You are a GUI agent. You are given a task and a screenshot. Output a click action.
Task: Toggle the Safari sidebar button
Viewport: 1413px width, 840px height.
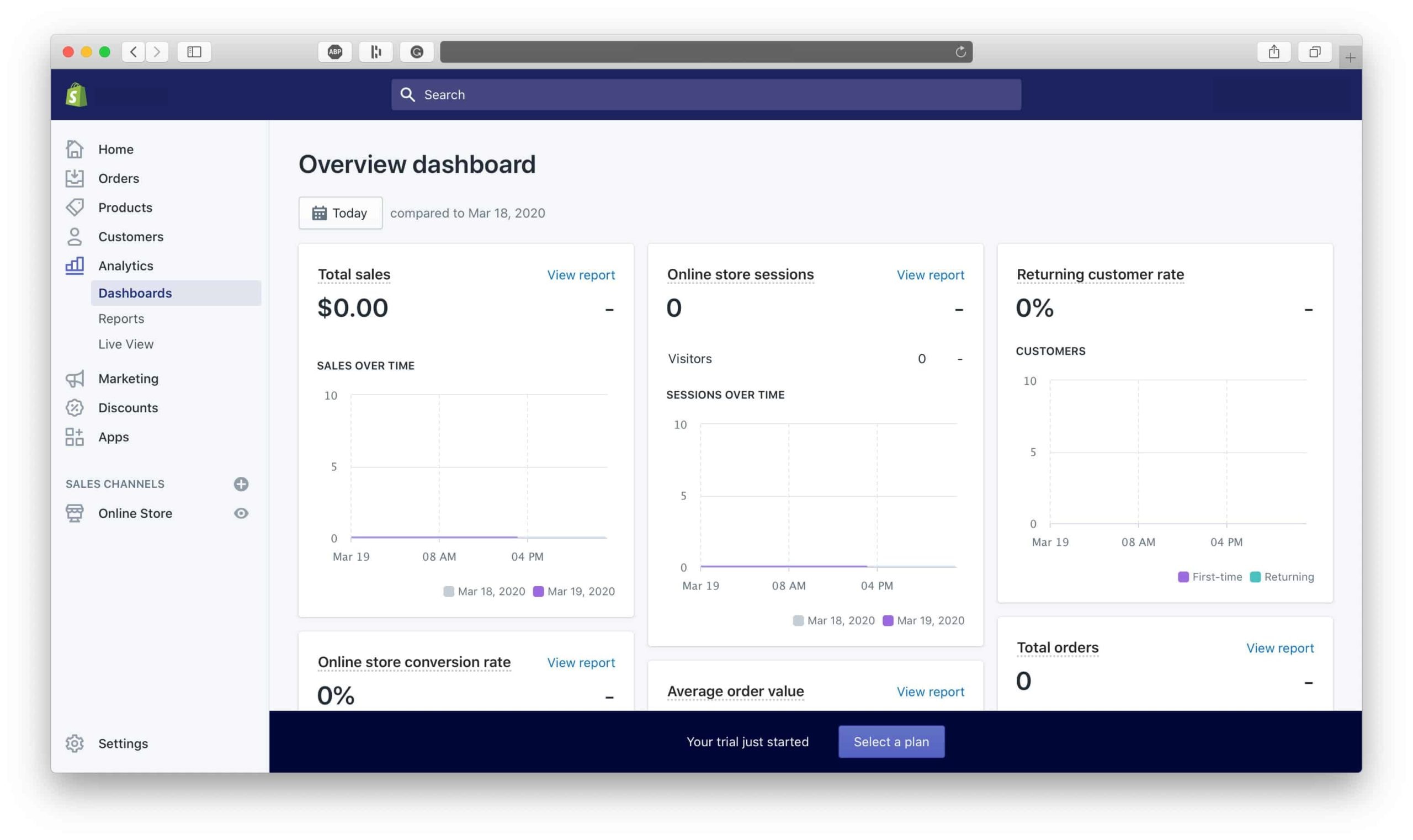pyautogui.click(x=194, y=52)
